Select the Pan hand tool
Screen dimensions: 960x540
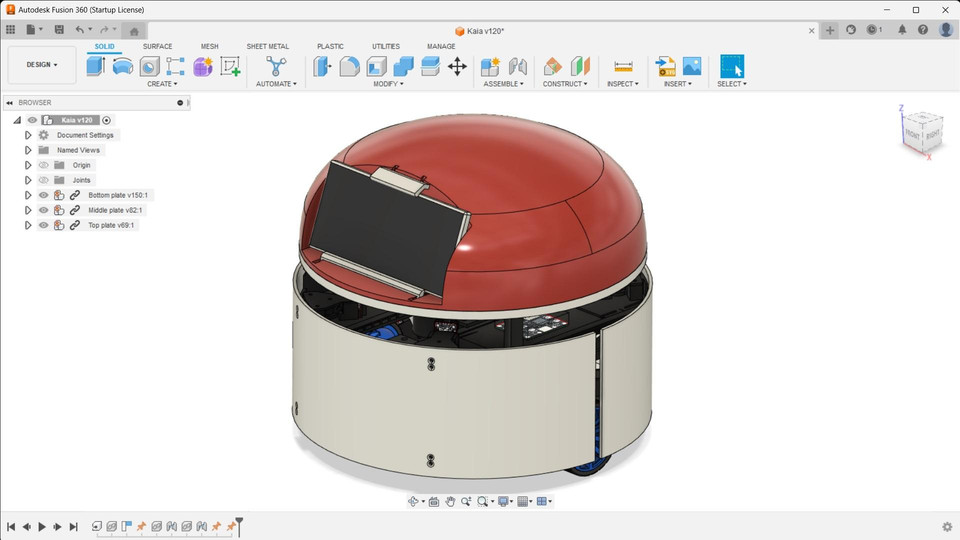(x=450, y=501)
